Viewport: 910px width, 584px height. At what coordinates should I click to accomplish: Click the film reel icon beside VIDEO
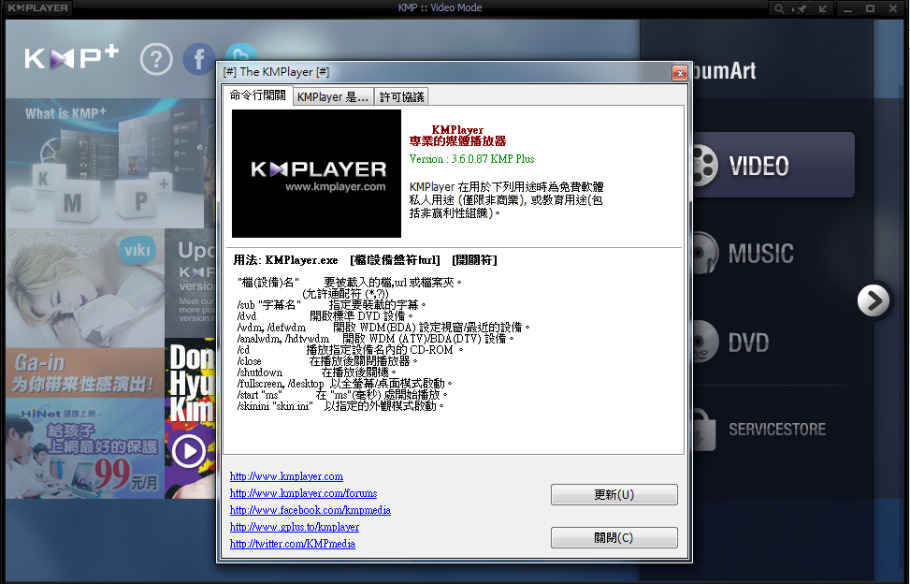705,165
